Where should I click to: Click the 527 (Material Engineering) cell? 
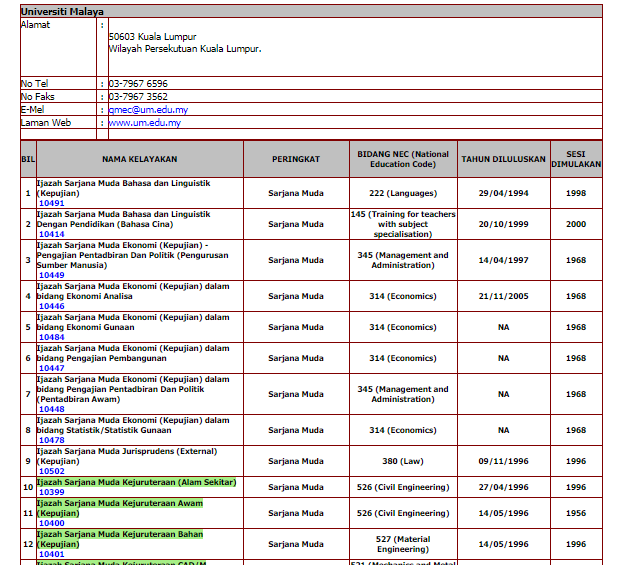[403, 544]
